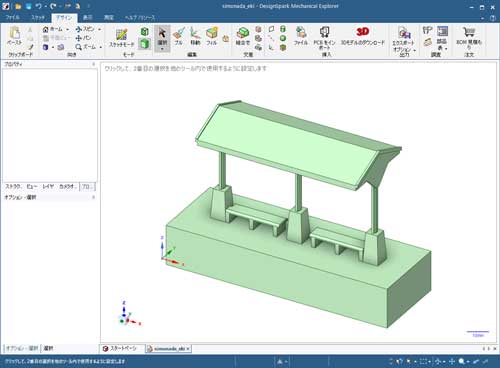Insert a File (ファイル) component

pos(301,36)
